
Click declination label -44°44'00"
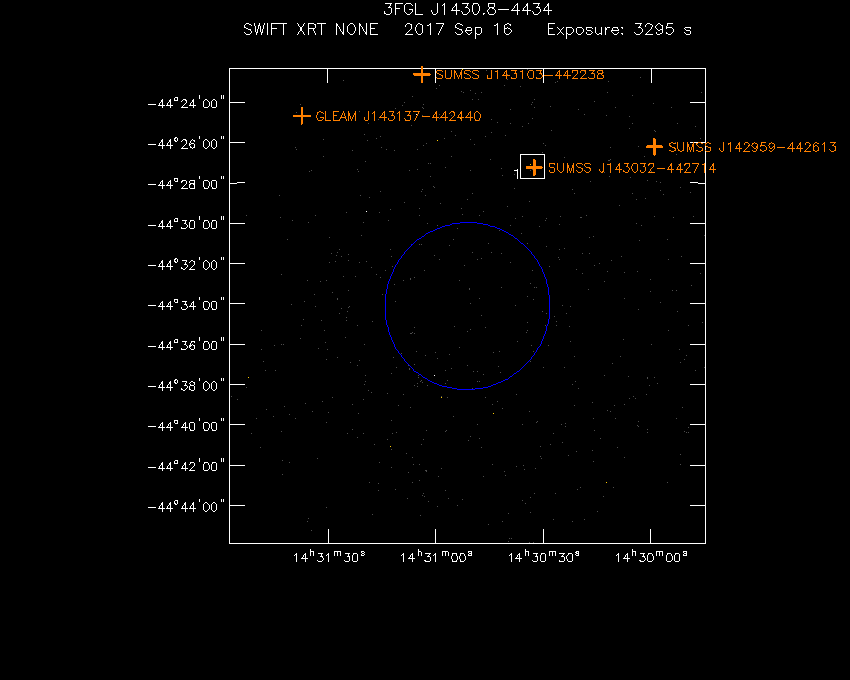[186, 506]
